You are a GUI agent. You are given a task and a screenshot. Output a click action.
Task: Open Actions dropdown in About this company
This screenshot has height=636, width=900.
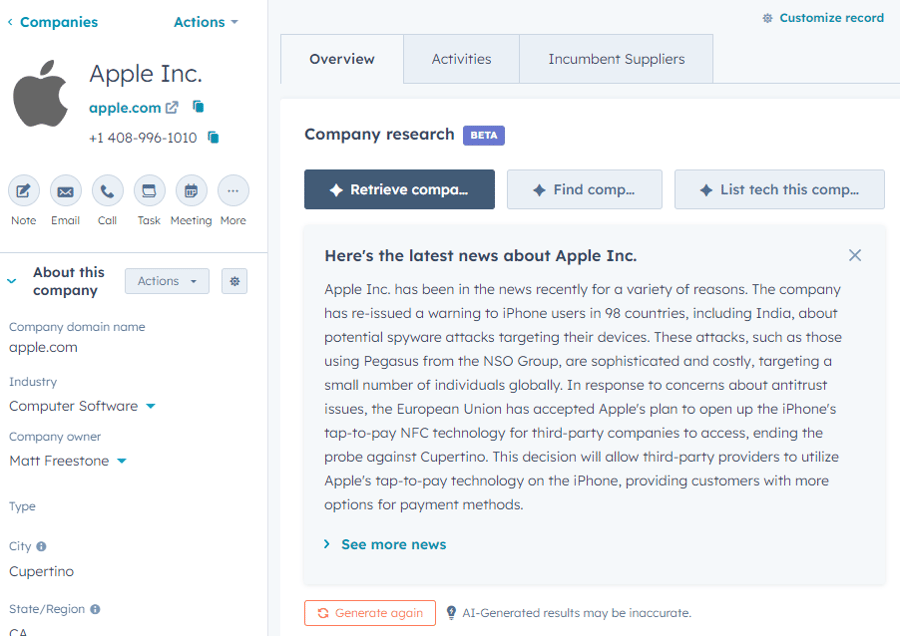(167, 281)
